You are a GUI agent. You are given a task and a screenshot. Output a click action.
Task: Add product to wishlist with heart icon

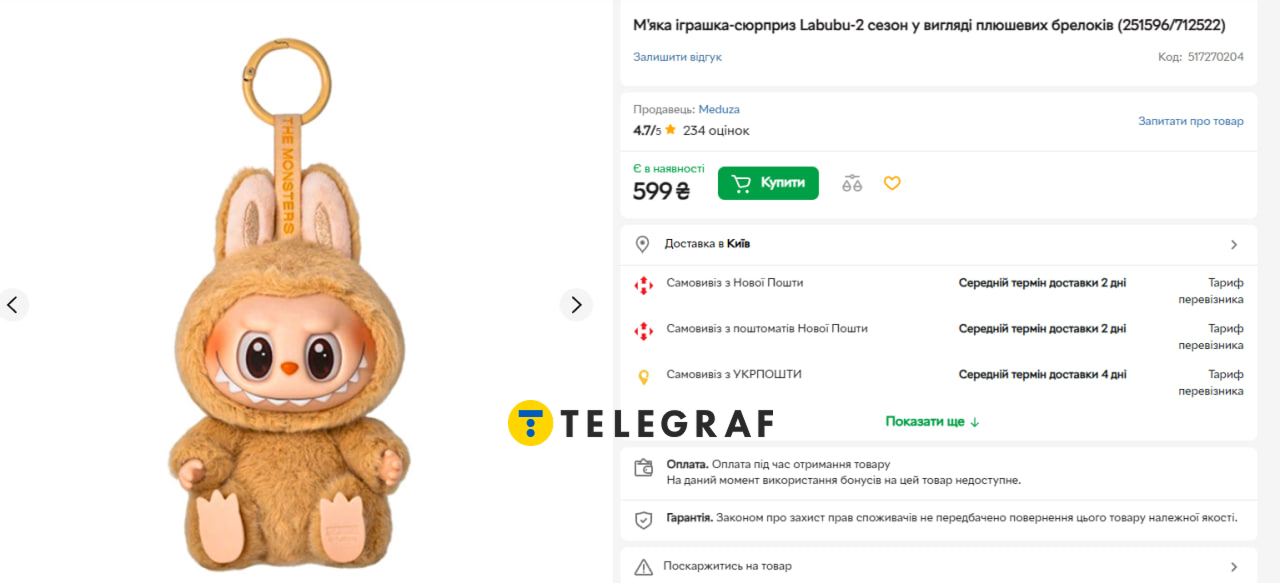point(892,183)
